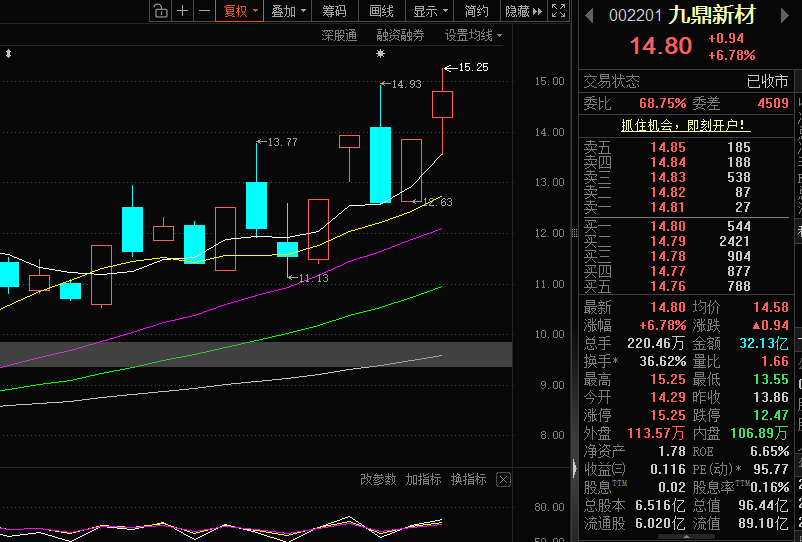This screenshot has height=542, width=802.
Task: Click 总手 value 220.46万
Action: click(x=656, y=343)
